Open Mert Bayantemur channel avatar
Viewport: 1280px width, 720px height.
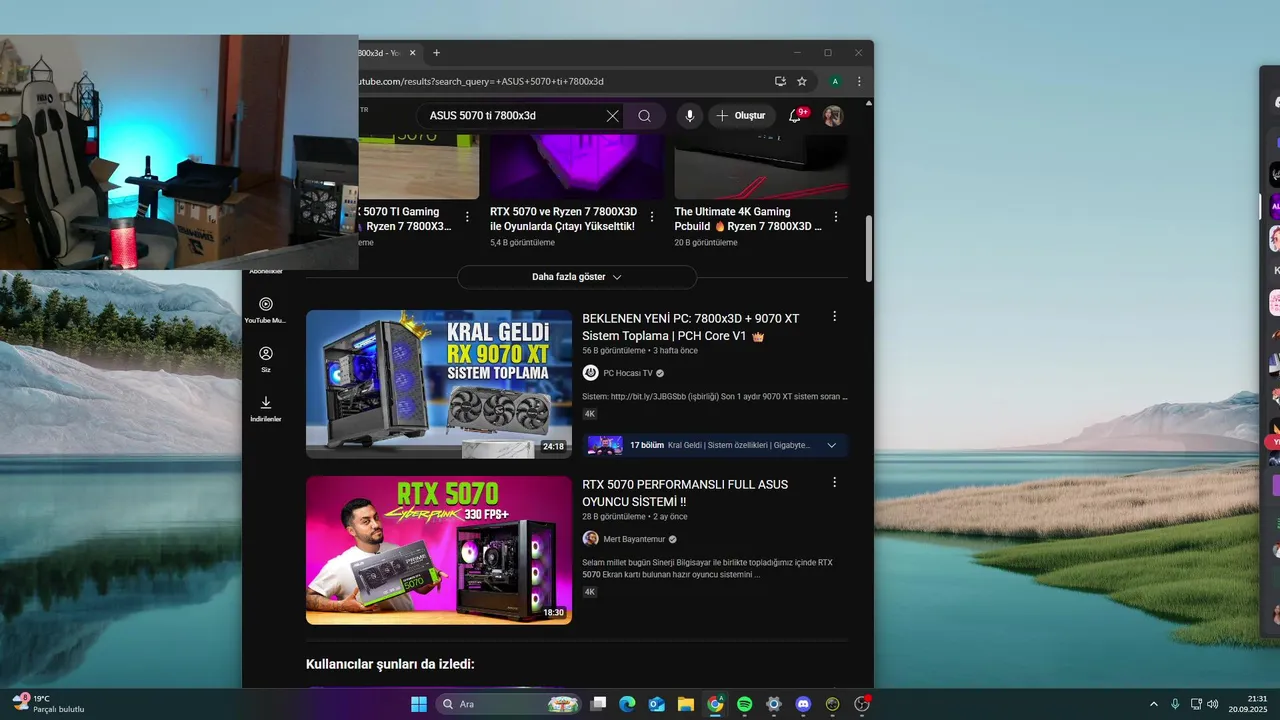tap(591, 539)
